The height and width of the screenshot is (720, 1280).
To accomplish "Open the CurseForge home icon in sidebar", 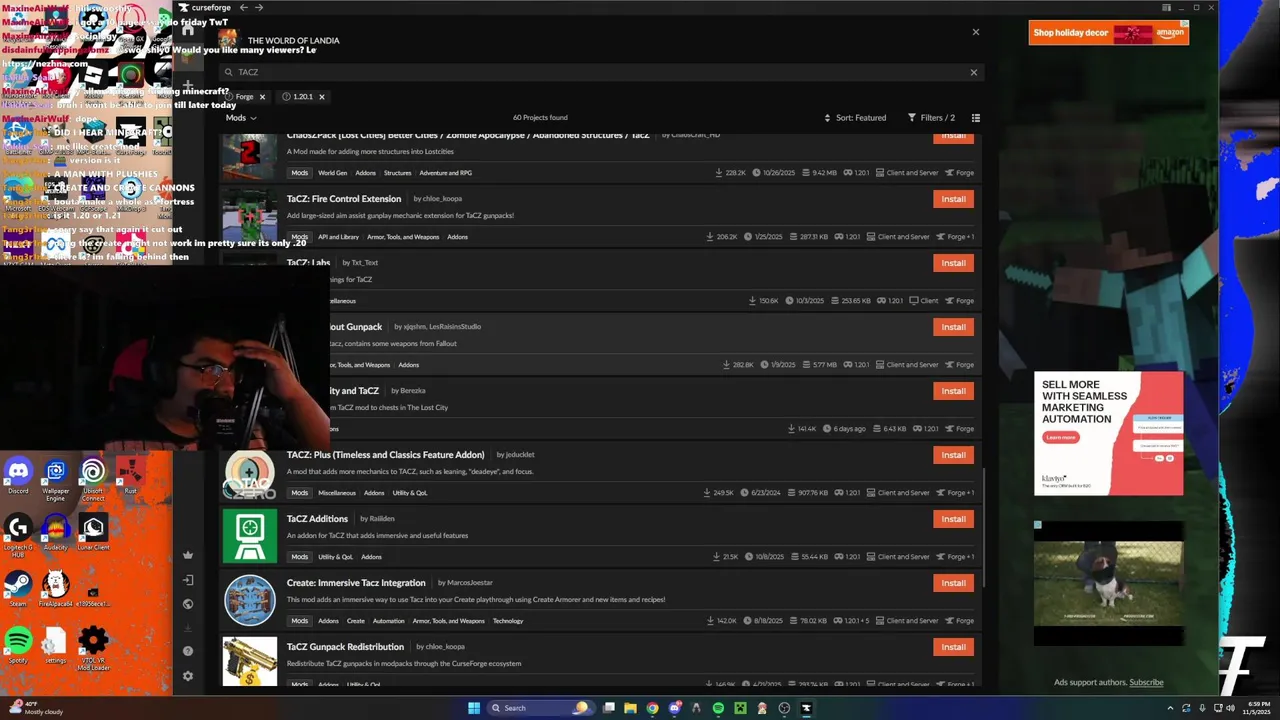I will point(187,30).
